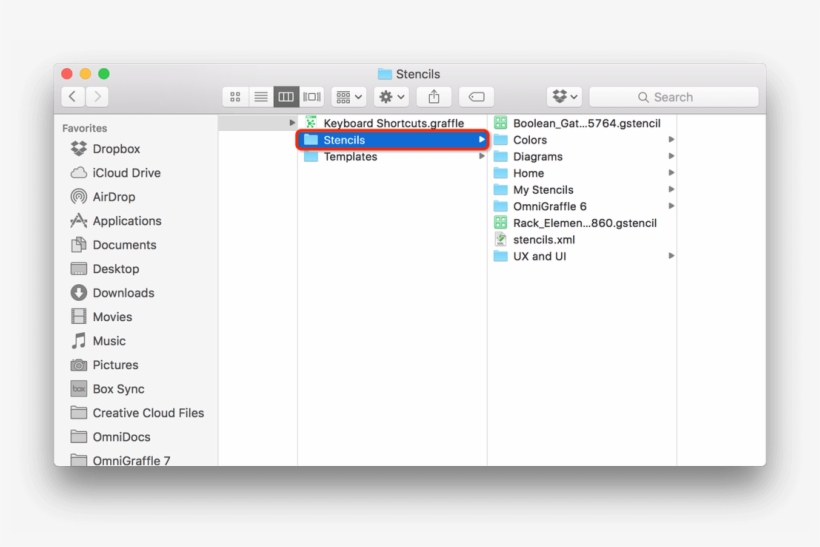This screenshot has width=820, height=547.
Task: Expand the Home folder arrow
Action: pyautogui.click(x=671, y=173)
